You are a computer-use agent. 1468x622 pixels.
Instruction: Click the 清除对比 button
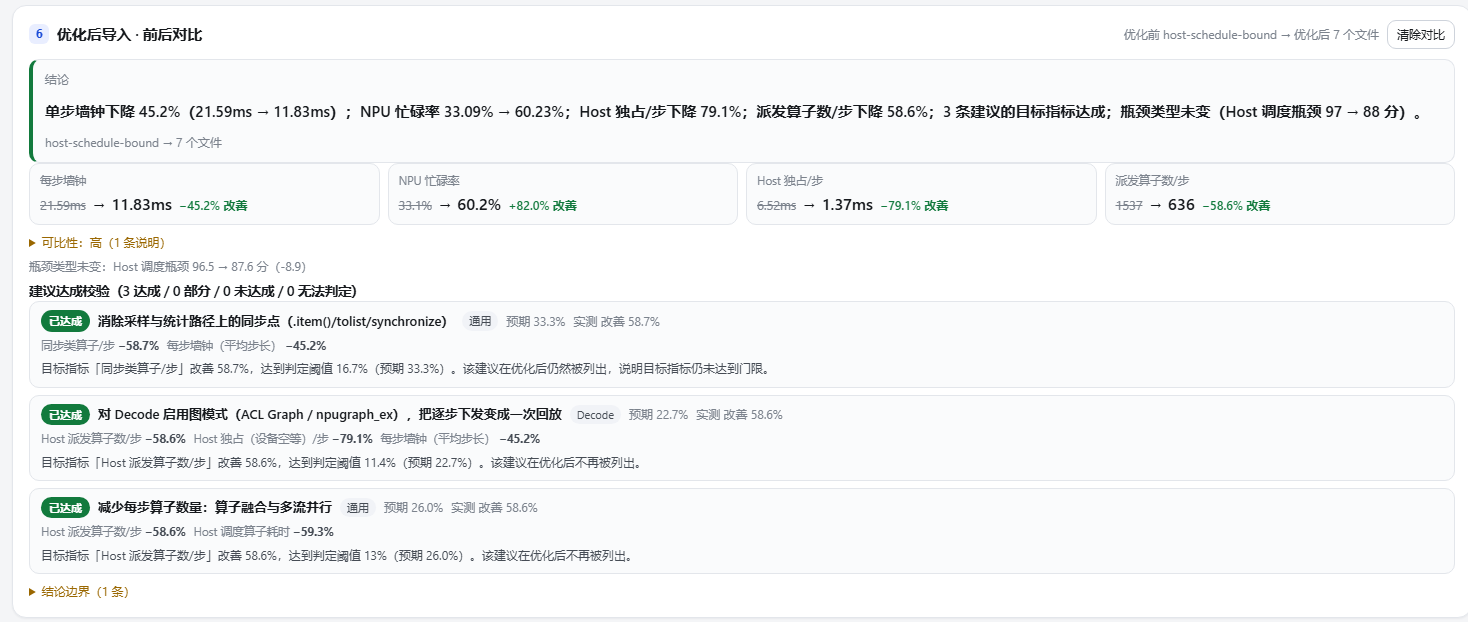(1420, 35)
